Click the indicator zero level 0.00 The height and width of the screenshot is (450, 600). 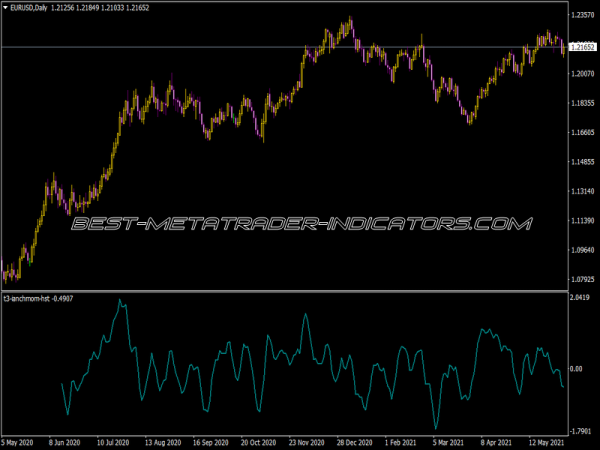[576, 368]
